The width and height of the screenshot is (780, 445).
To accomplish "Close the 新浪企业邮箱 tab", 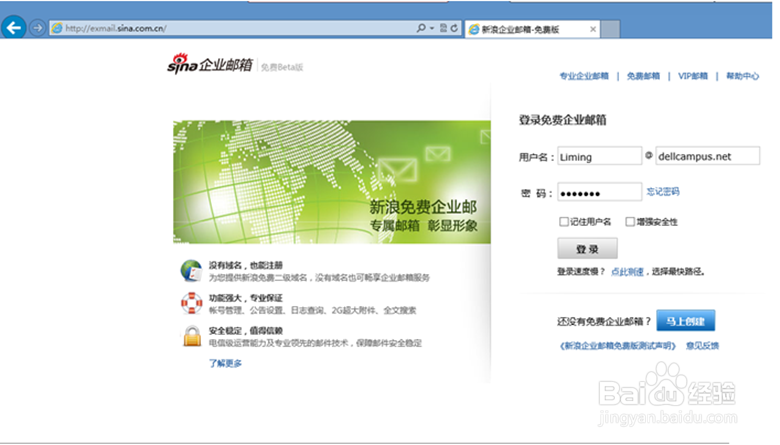I will coord(592,29).
